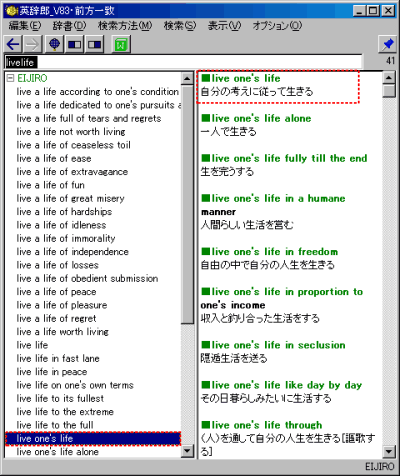Select the right-pane layout icon
The height and width of the screenshot is (476, 400).
coord(95,44)
